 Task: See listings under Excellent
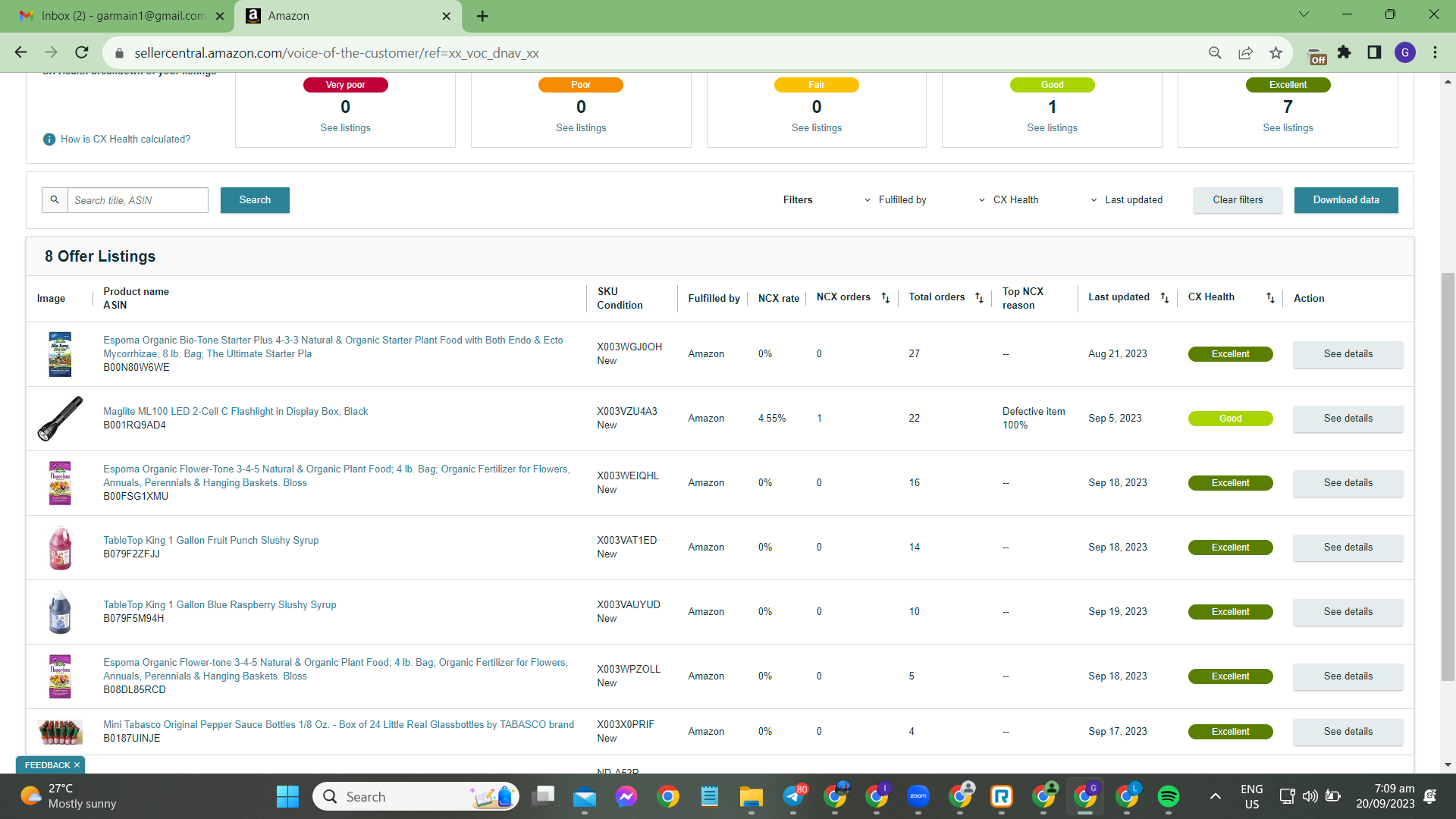(1288, 128)
